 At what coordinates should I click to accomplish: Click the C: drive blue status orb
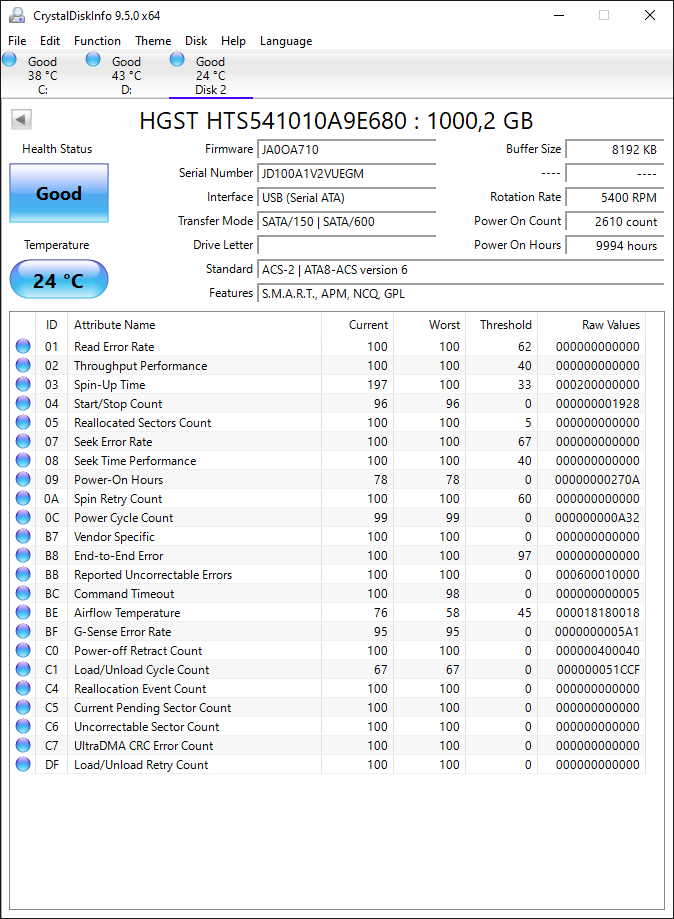click(9, 59)
